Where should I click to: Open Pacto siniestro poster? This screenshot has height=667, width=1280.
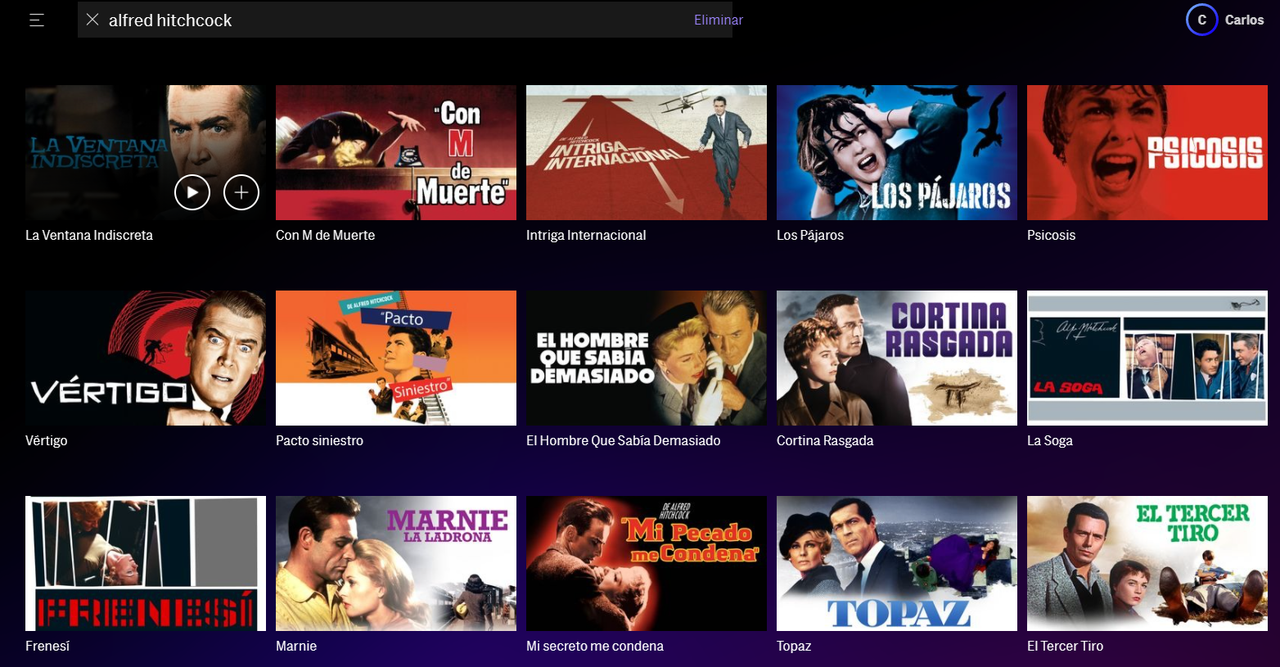coord(396,358)
